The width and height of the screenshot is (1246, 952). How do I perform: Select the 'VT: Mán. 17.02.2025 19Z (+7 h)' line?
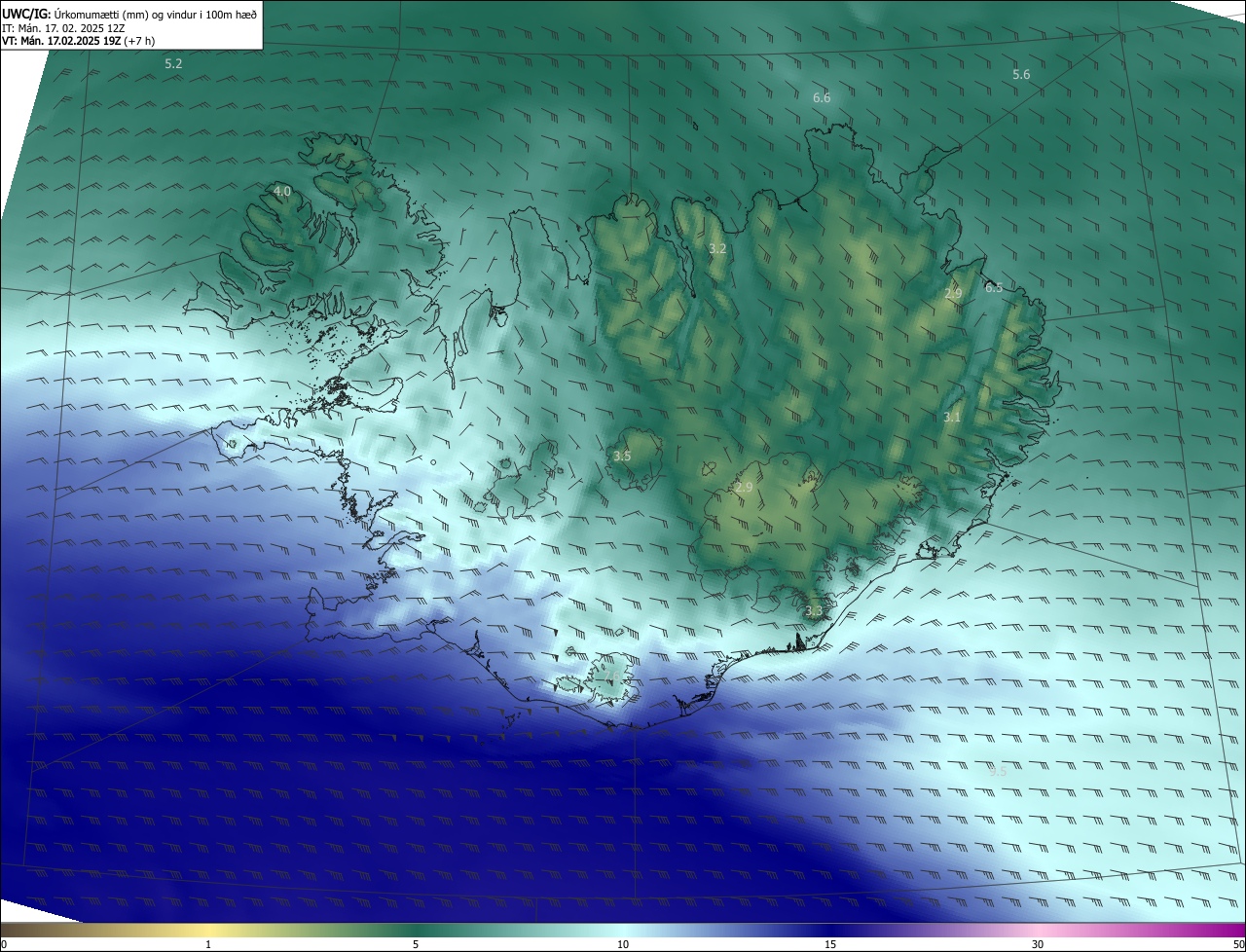pos(78,41)
